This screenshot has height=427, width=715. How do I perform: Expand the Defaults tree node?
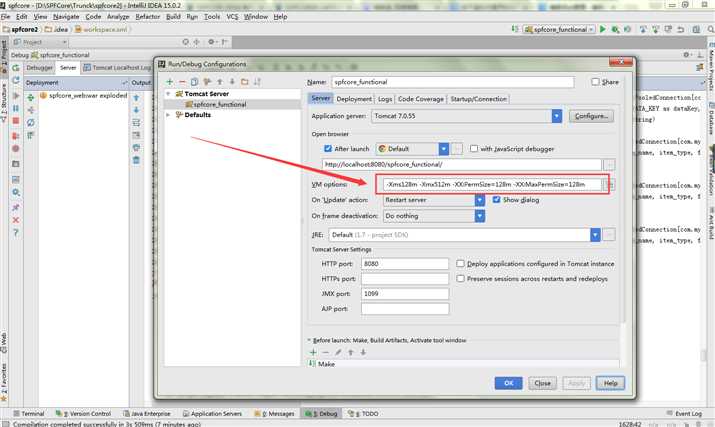click(168, 115)
